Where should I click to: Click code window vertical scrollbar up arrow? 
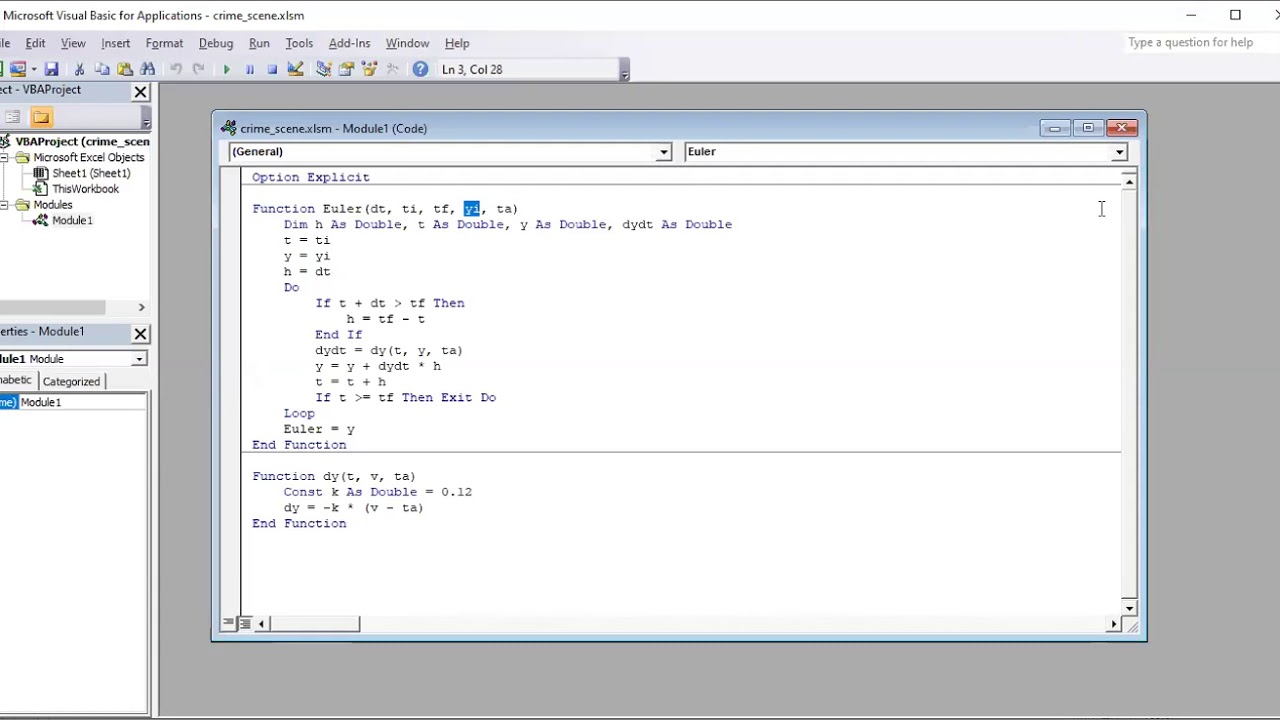coord(1129,181)
